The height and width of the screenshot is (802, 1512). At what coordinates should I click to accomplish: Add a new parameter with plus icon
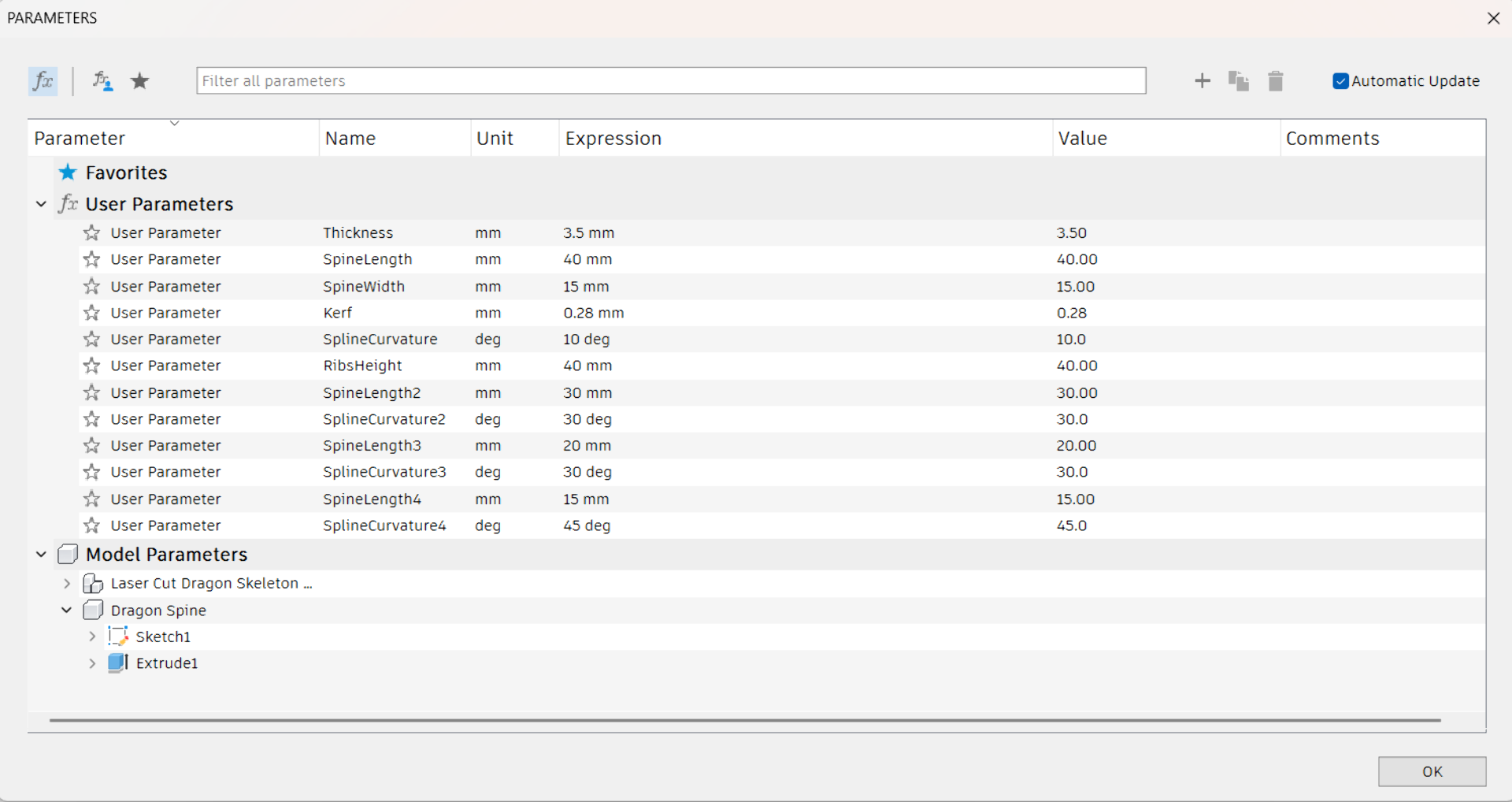coord(1202,81)
